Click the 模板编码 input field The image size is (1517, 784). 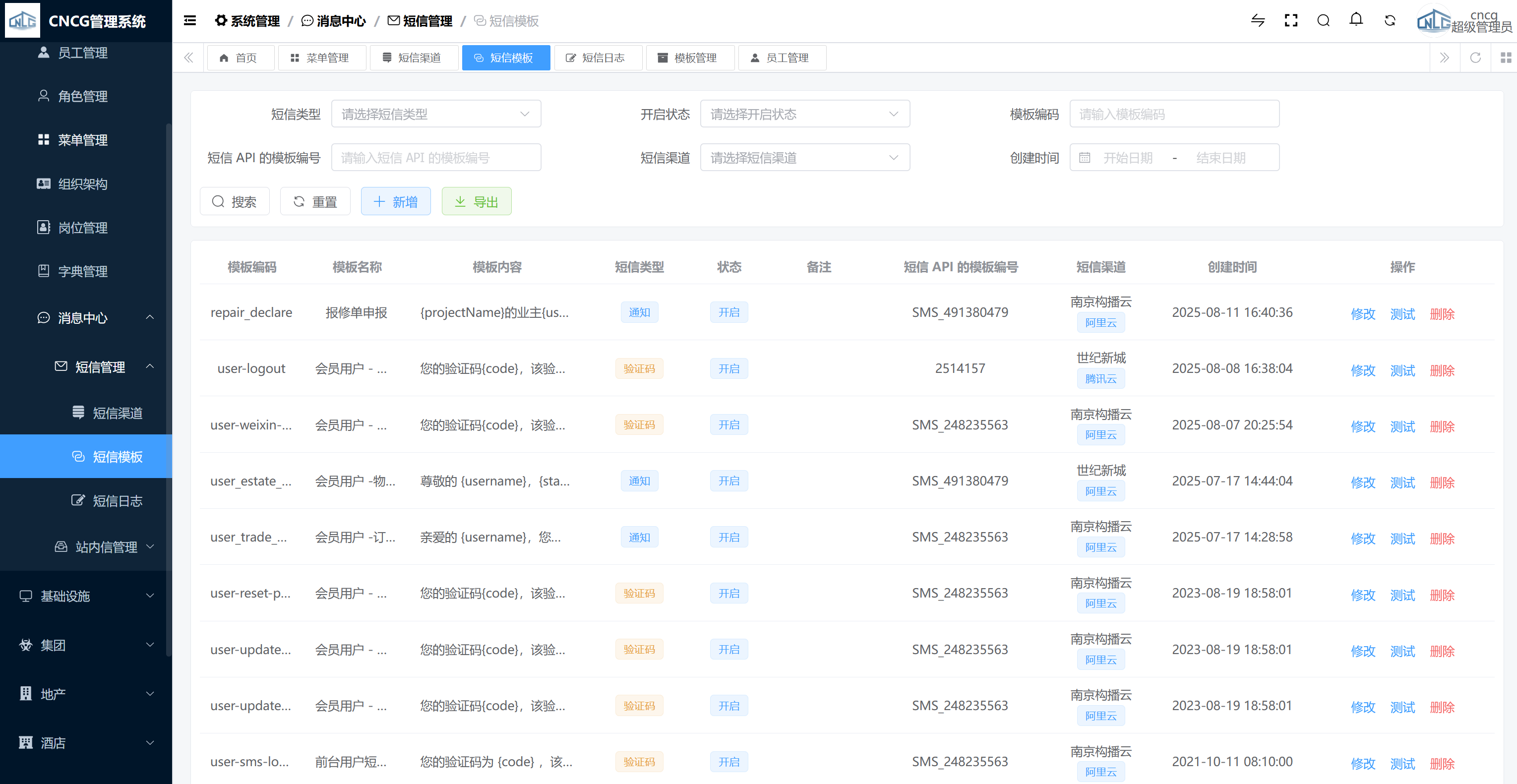pos(1174,114)
